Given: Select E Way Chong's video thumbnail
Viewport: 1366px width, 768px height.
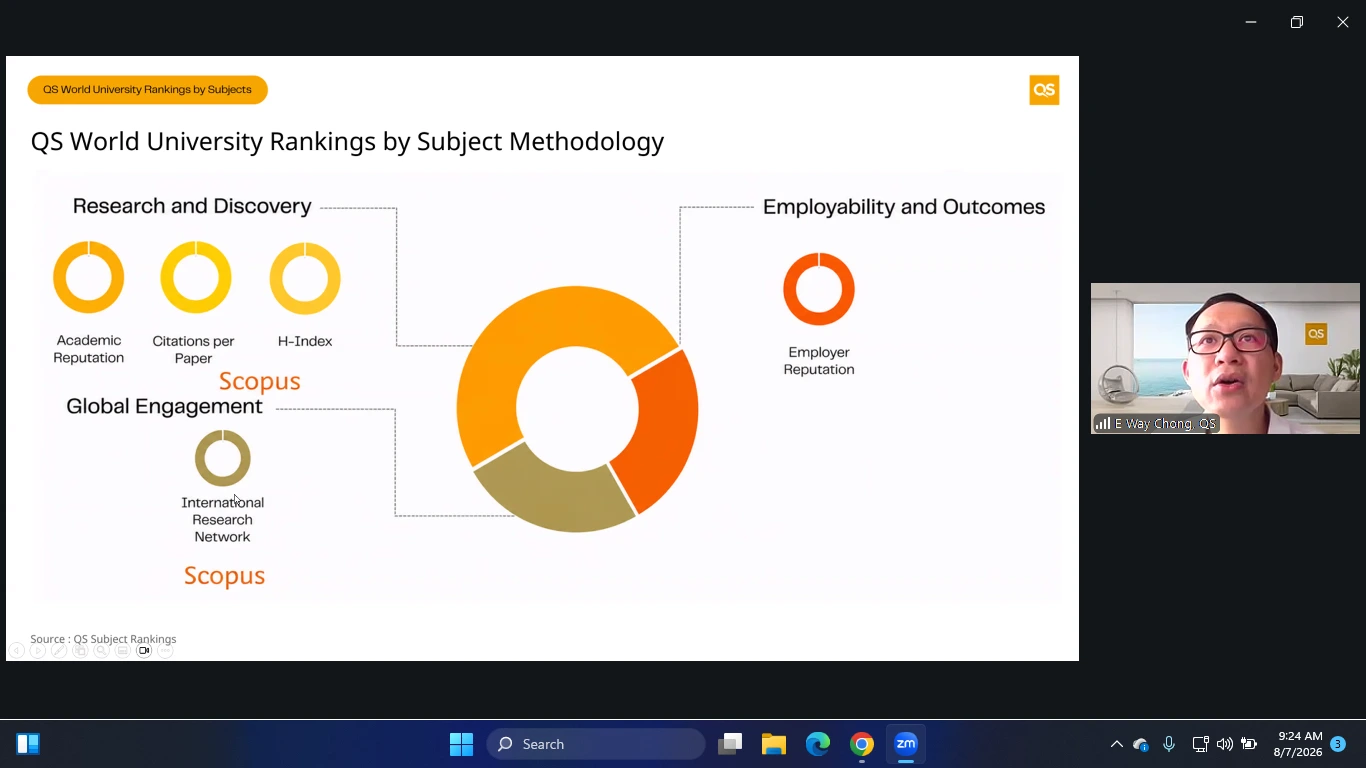Looking at the screenshot, I should (1225, 358).
